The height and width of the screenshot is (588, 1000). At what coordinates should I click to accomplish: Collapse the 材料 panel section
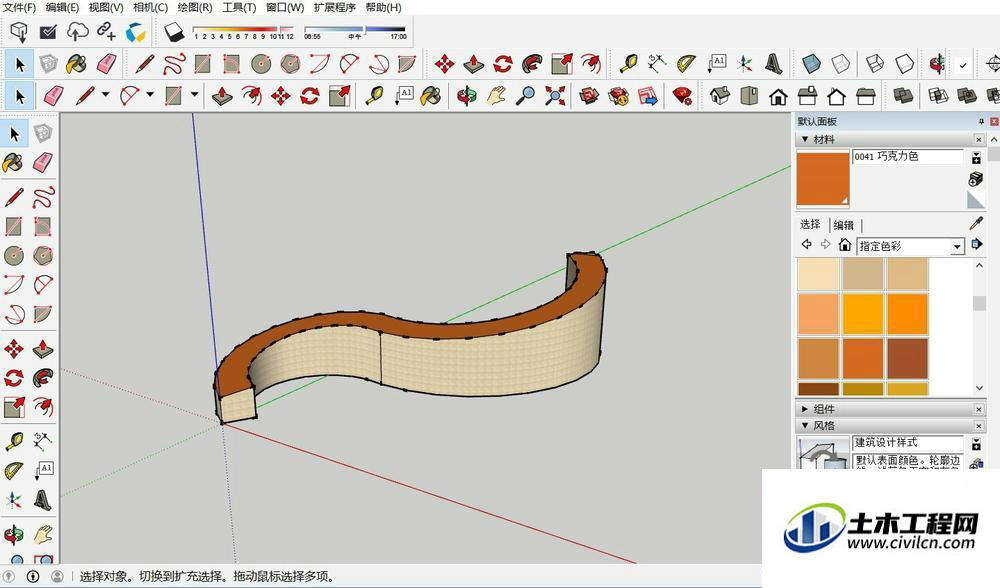pyautogui.click(x=805, y=139)
